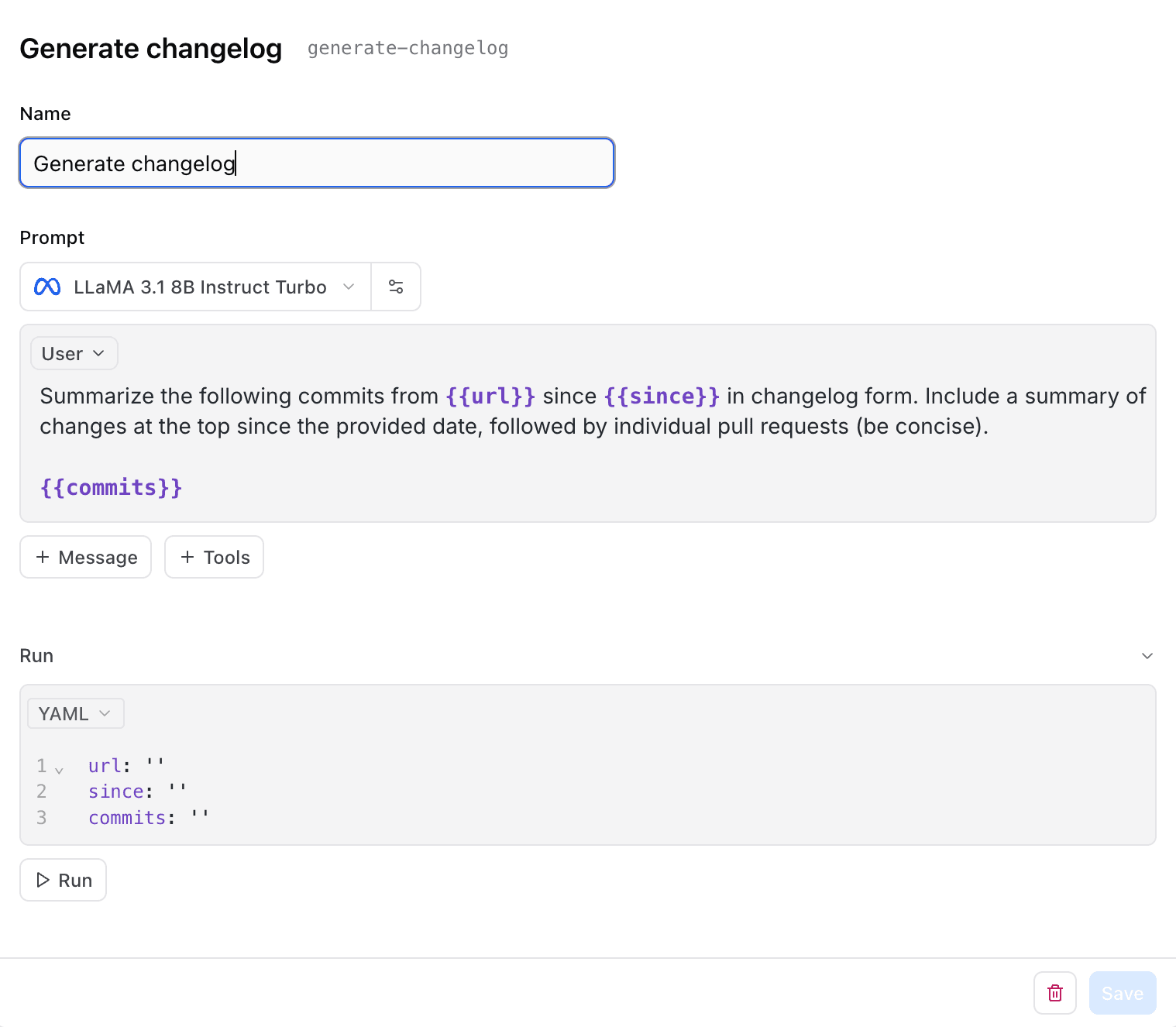Click the {{since}} variable in the prompt

[x=662, y=396]
